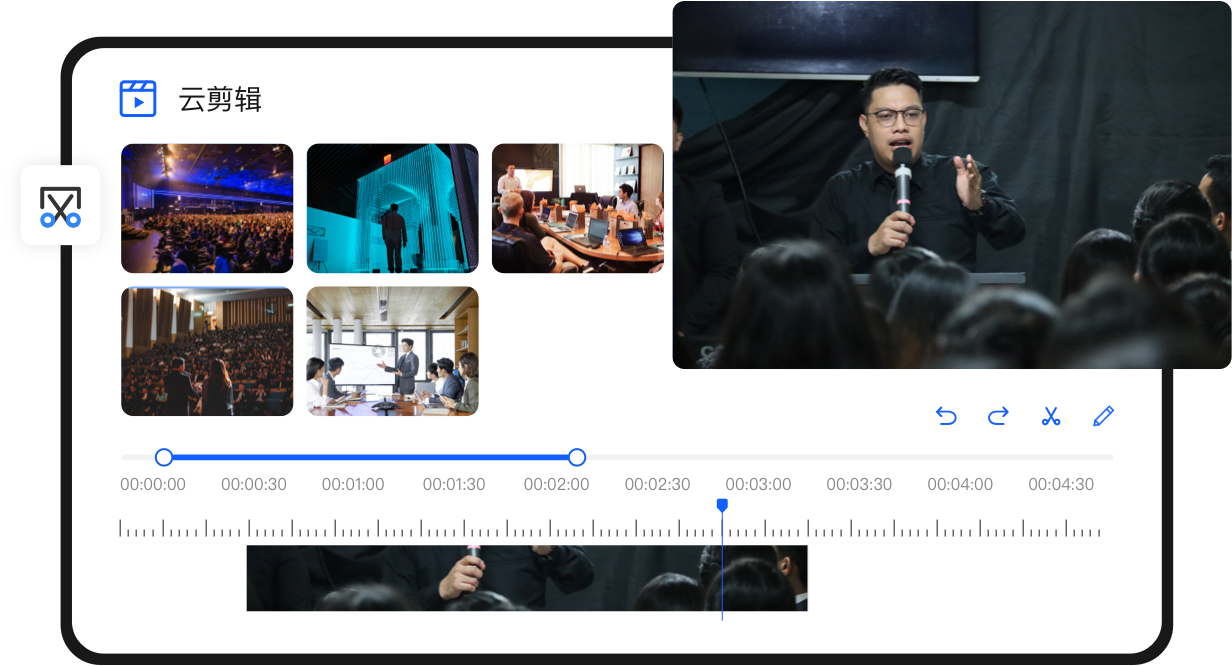Click the undo arrow icon

click(946, 416)
